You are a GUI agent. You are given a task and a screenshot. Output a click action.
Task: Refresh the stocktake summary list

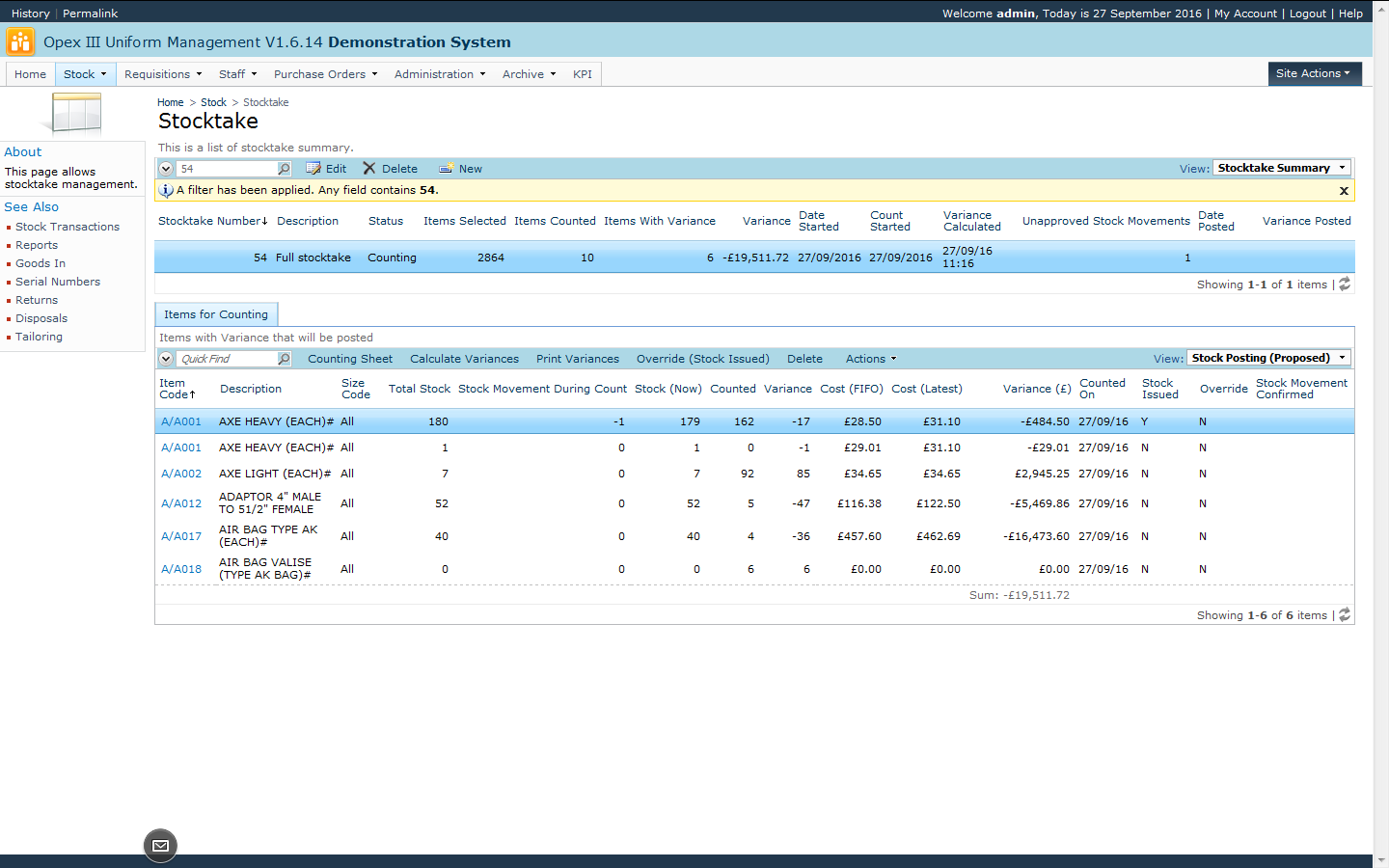1345,285
